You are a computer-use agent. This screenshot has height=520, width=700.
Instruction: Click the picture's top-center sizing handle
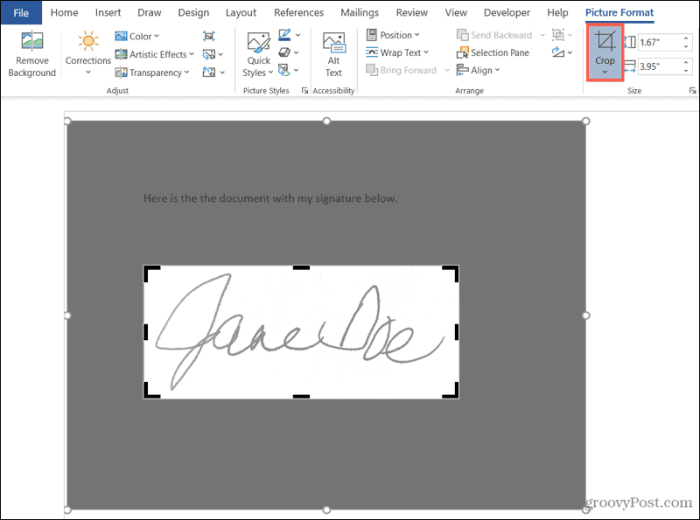327,121
